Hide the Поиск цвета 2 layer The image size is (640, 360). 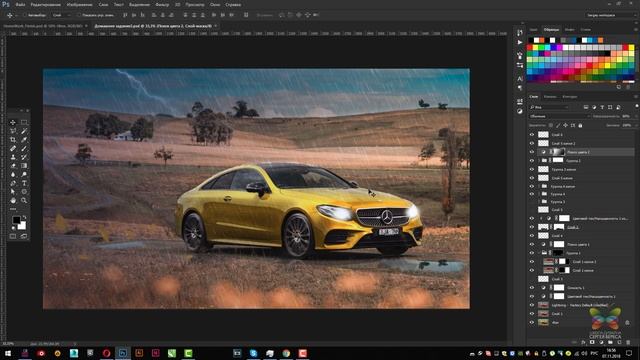tap(531, 152)
